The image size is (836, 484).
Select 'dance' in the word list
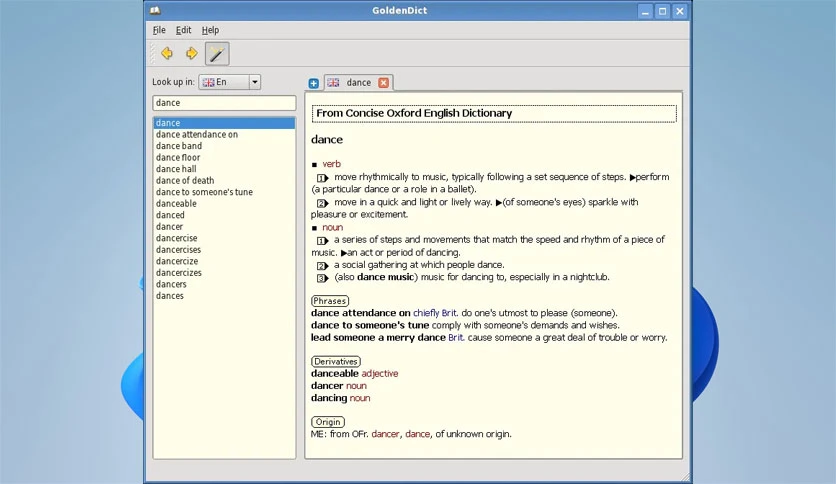pos(224,123)
